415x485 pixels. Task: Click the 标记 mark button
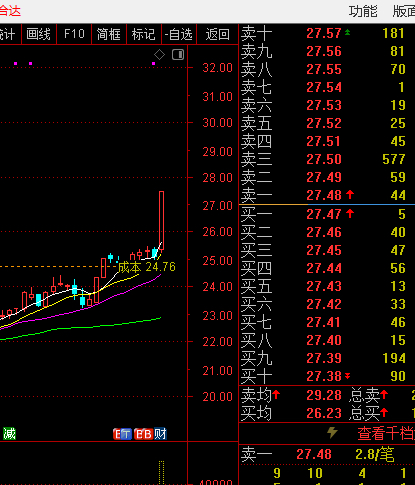click(144, 34)
